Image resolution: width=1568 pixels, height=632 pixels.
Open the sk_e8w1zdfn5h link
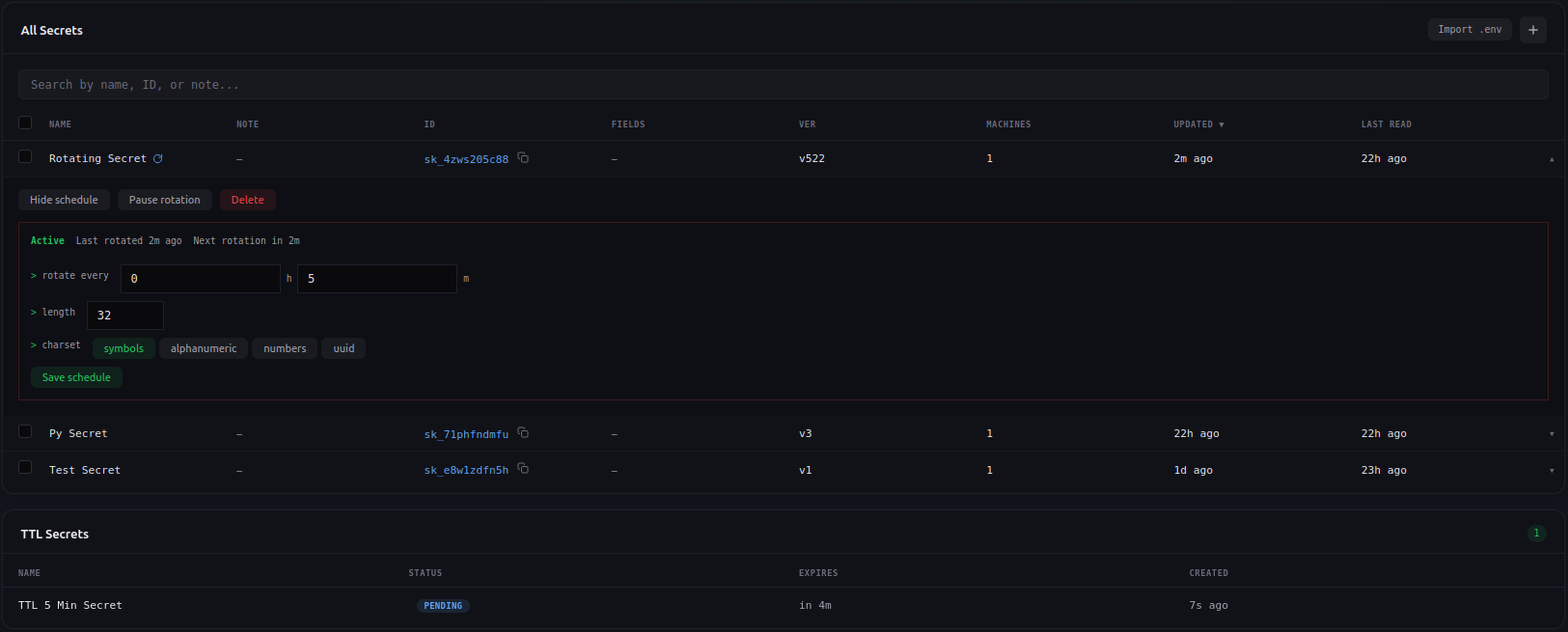466,470
